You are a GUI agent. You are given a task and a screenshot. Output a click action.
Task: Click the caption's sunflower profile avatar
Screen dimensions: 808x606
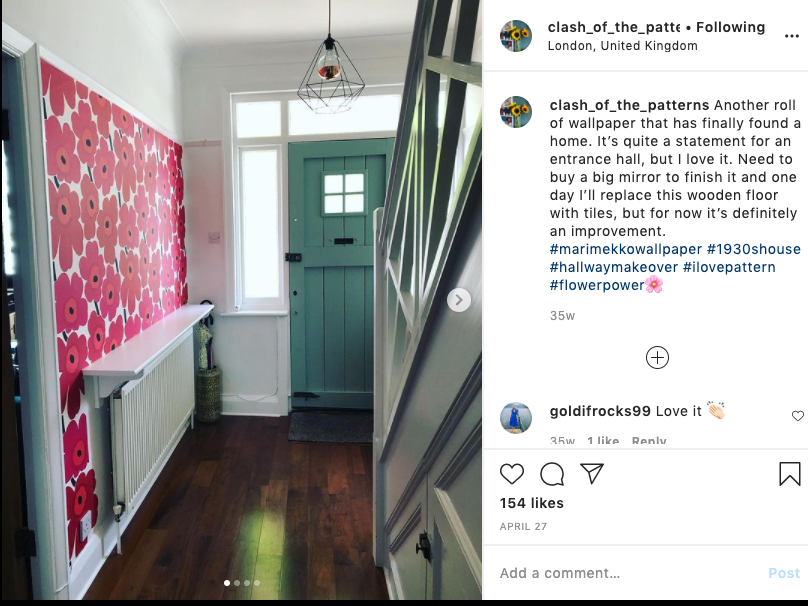pyautogui.click(x=516, y=112)
